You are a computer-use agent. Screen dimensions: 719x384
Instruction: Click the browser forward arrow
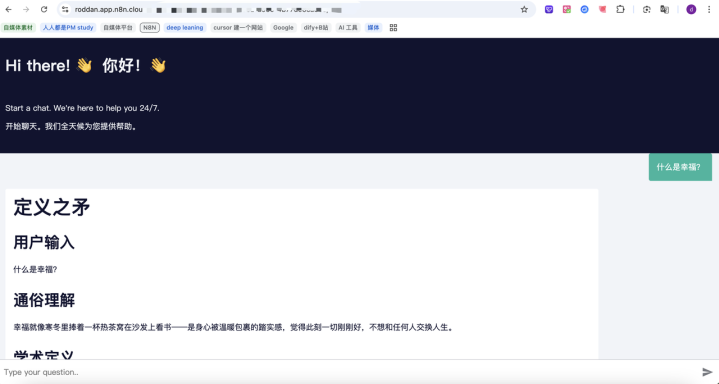pyautogui.click(x=26, y=9)
